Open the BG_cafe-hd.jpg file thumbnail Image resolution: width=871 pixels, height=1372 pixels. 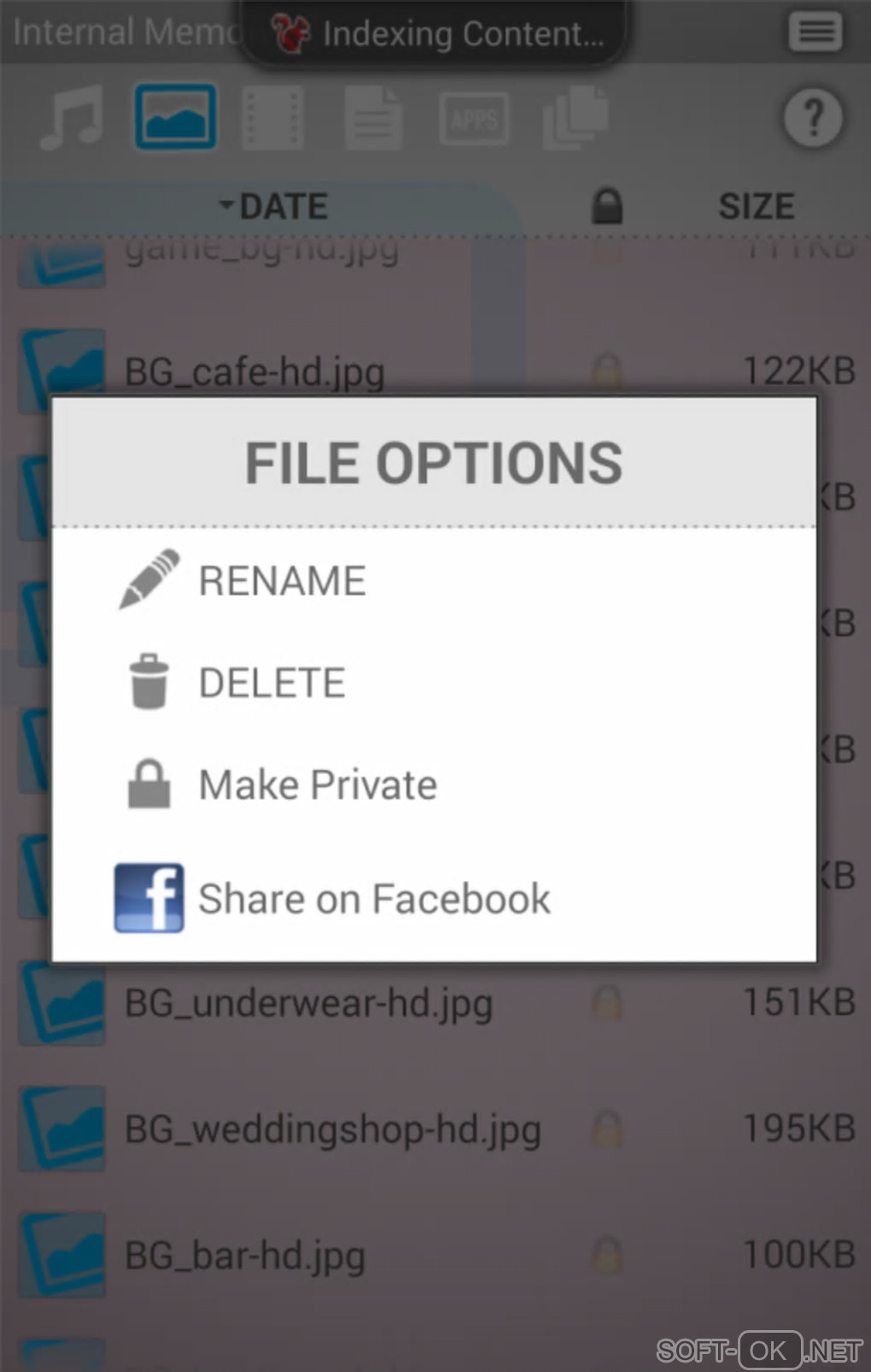coord(63,372)
